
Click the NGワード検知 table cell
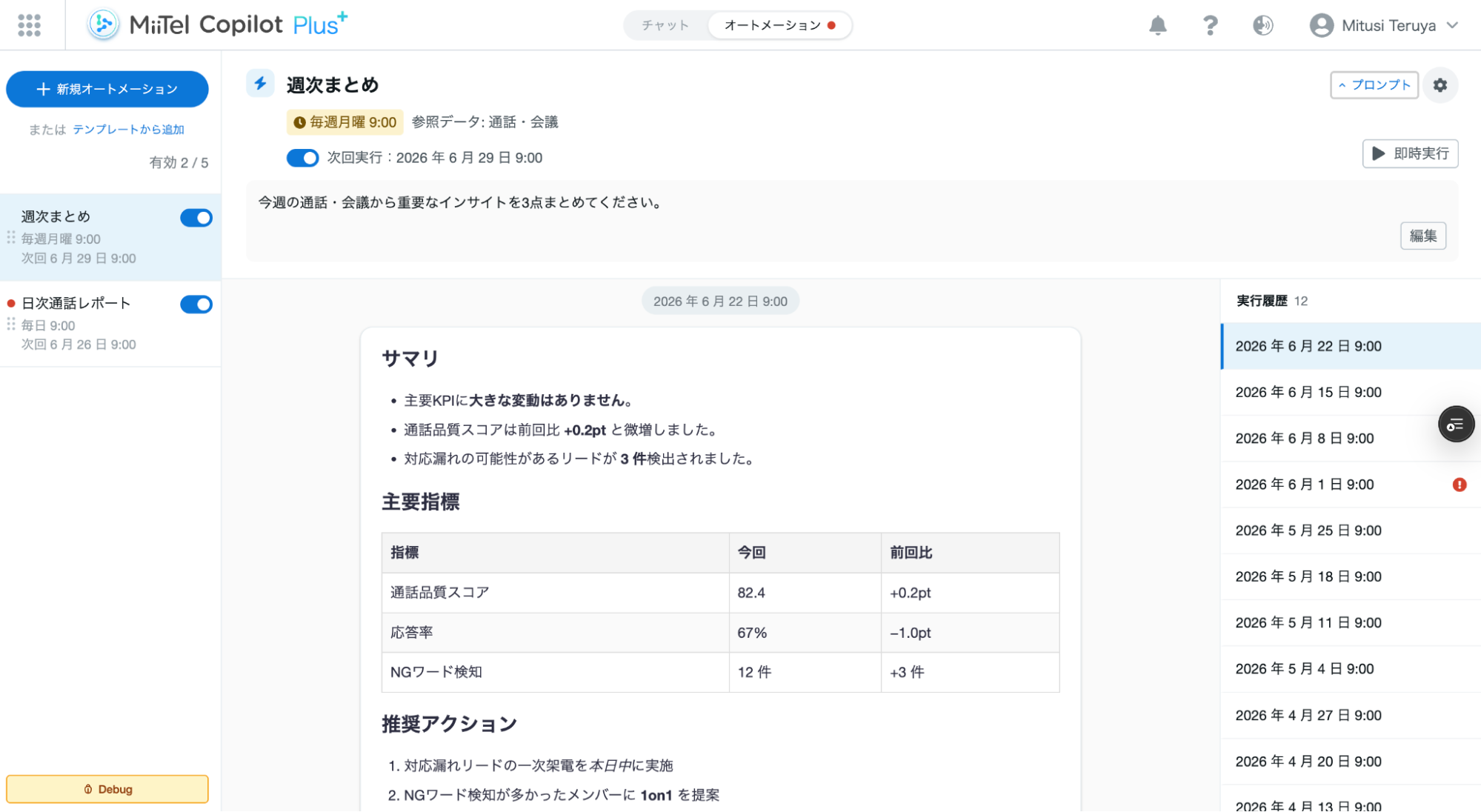[x=555, y=672]
